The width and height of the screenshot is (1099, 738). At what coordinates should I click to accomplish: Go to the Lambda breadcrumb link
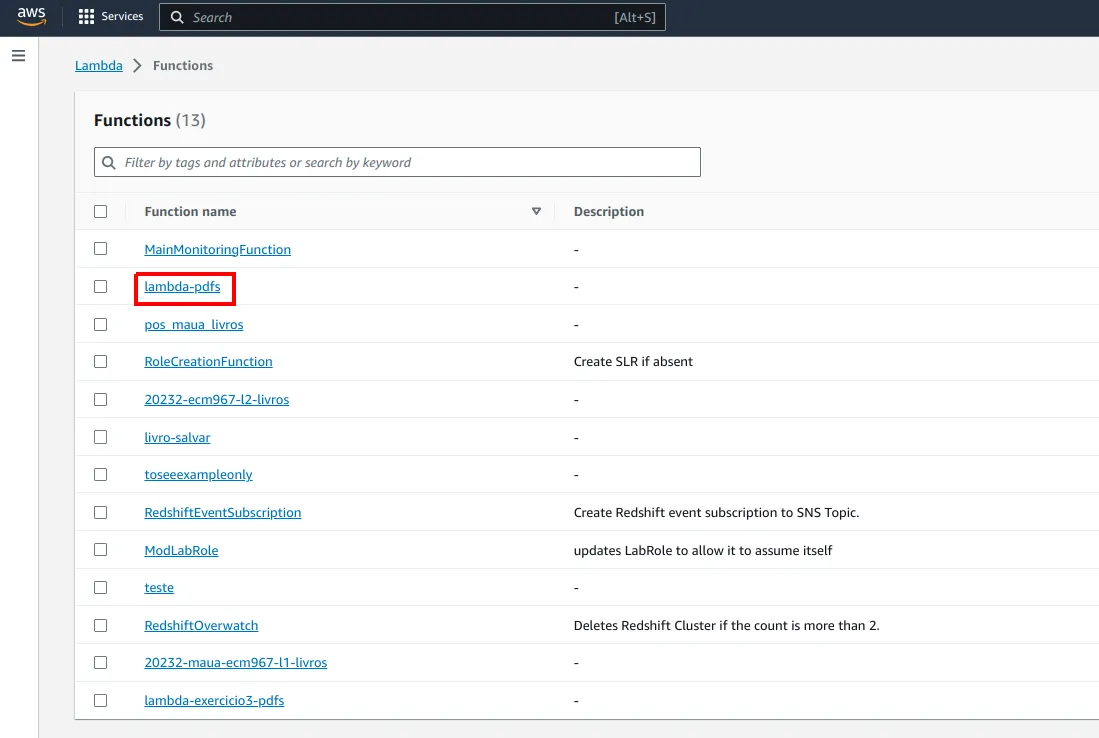[x=99, y=65]
